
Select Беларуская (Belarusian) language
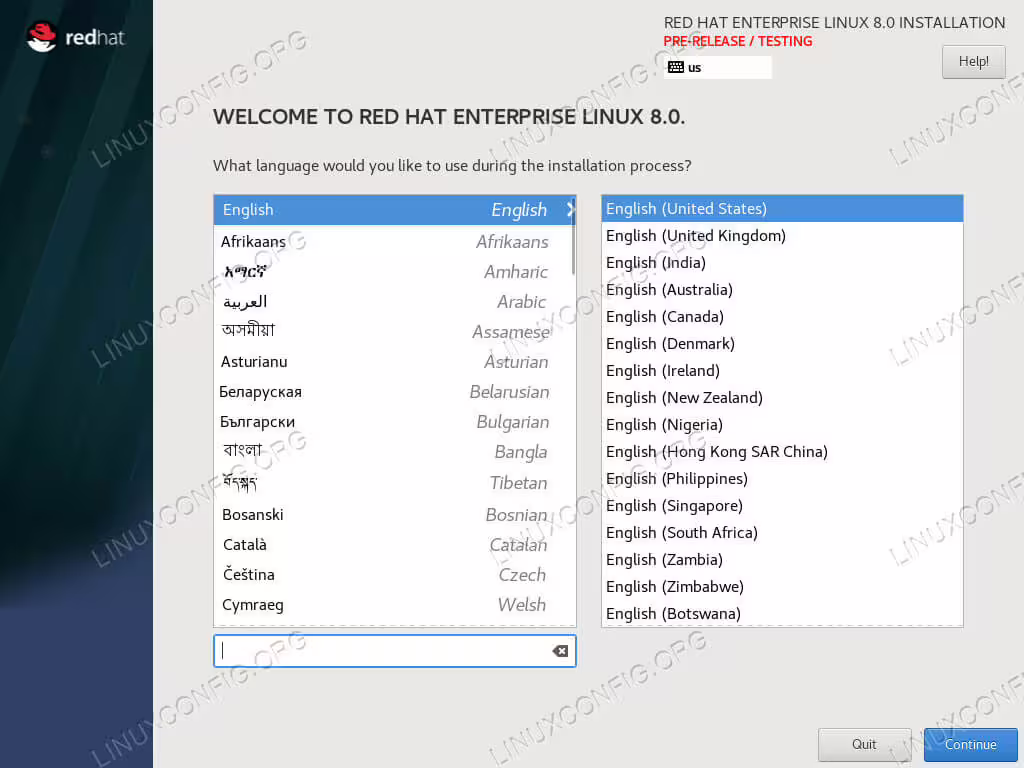[394, 392]
